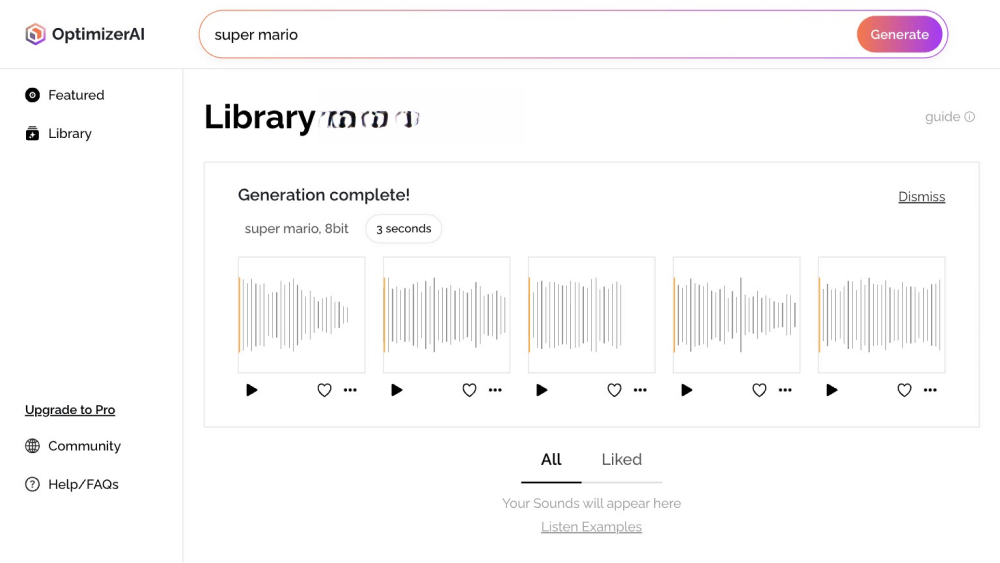Like the first generated sound
1000x563 pixels.
[x=324, y=390]
